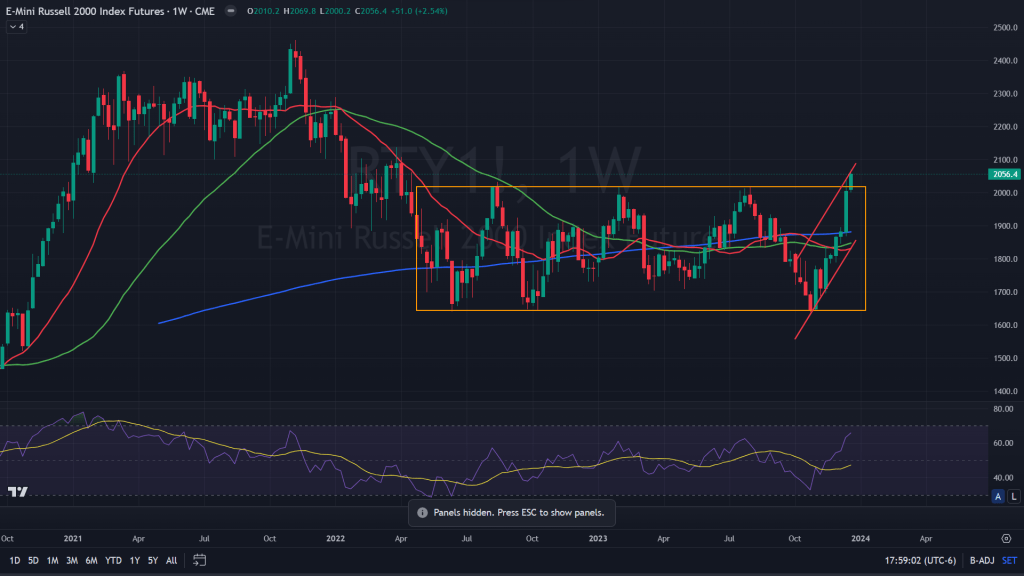
Task: Show All time range data
Action: [172, 560]
